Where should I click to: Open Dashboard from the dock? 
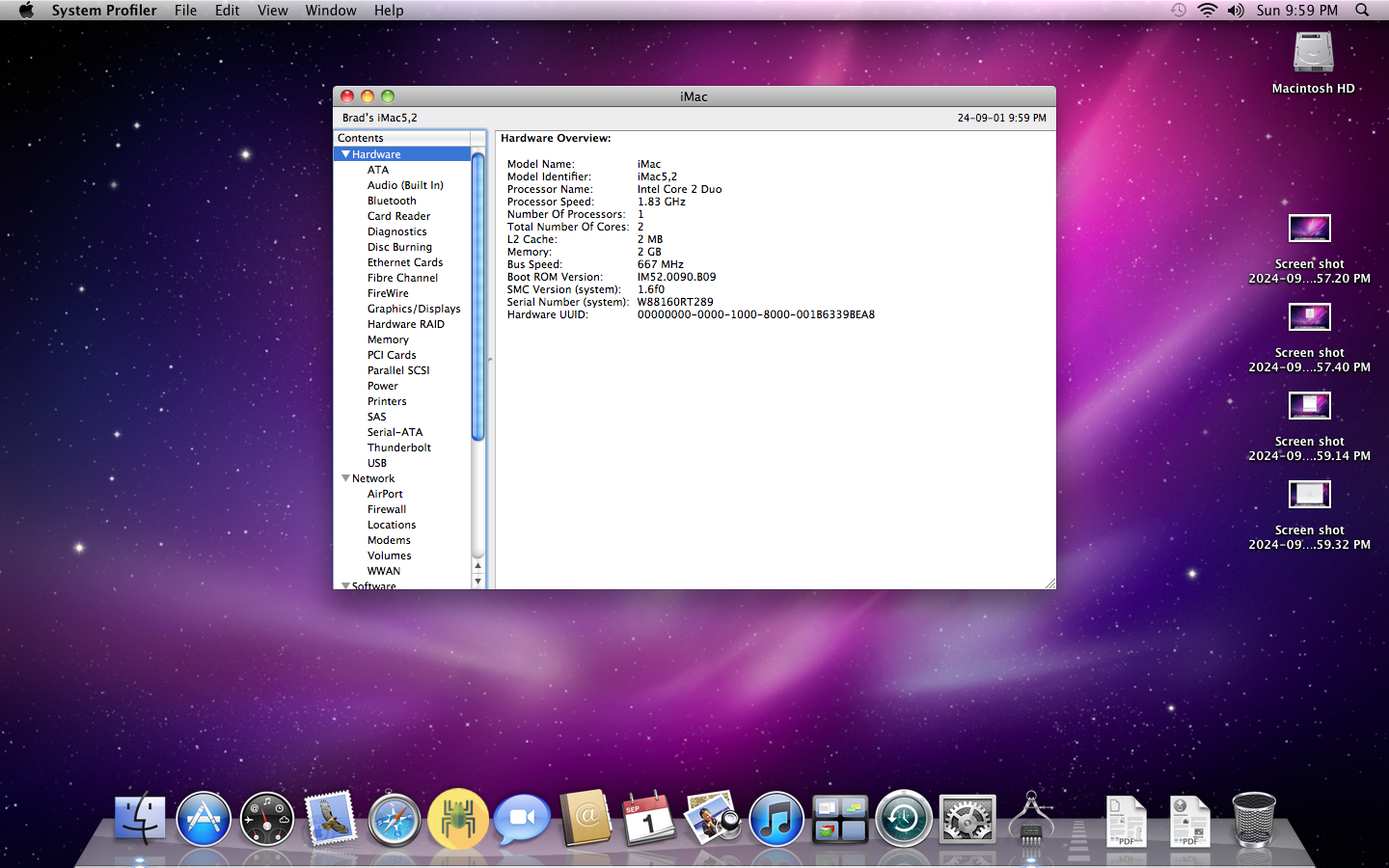[x=267, y=820]
